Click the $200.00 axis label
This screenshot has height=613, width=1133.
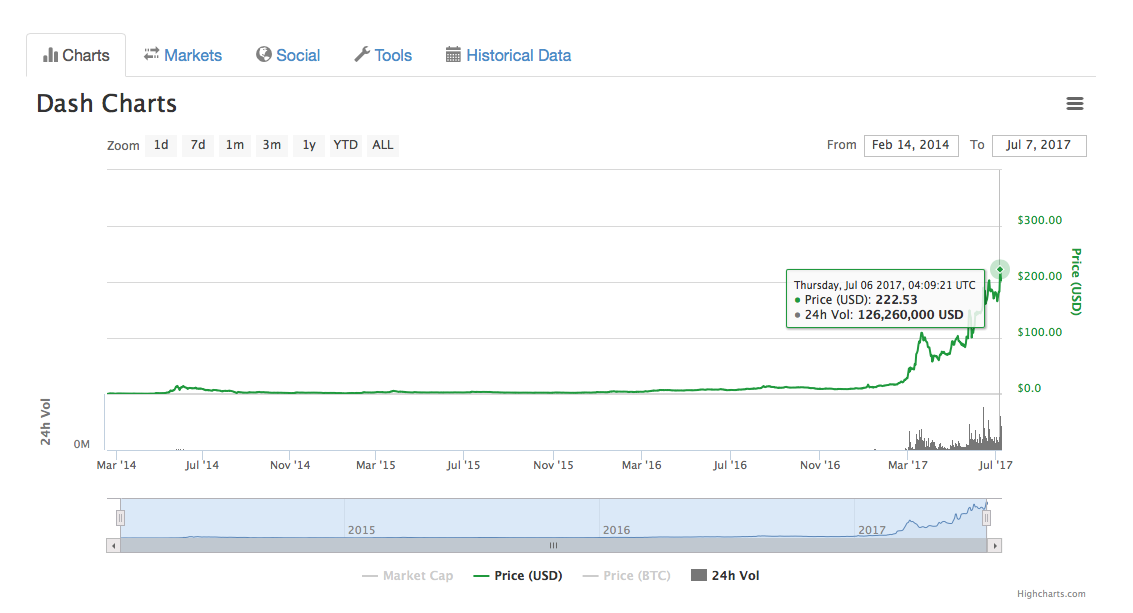[1040, 276]
